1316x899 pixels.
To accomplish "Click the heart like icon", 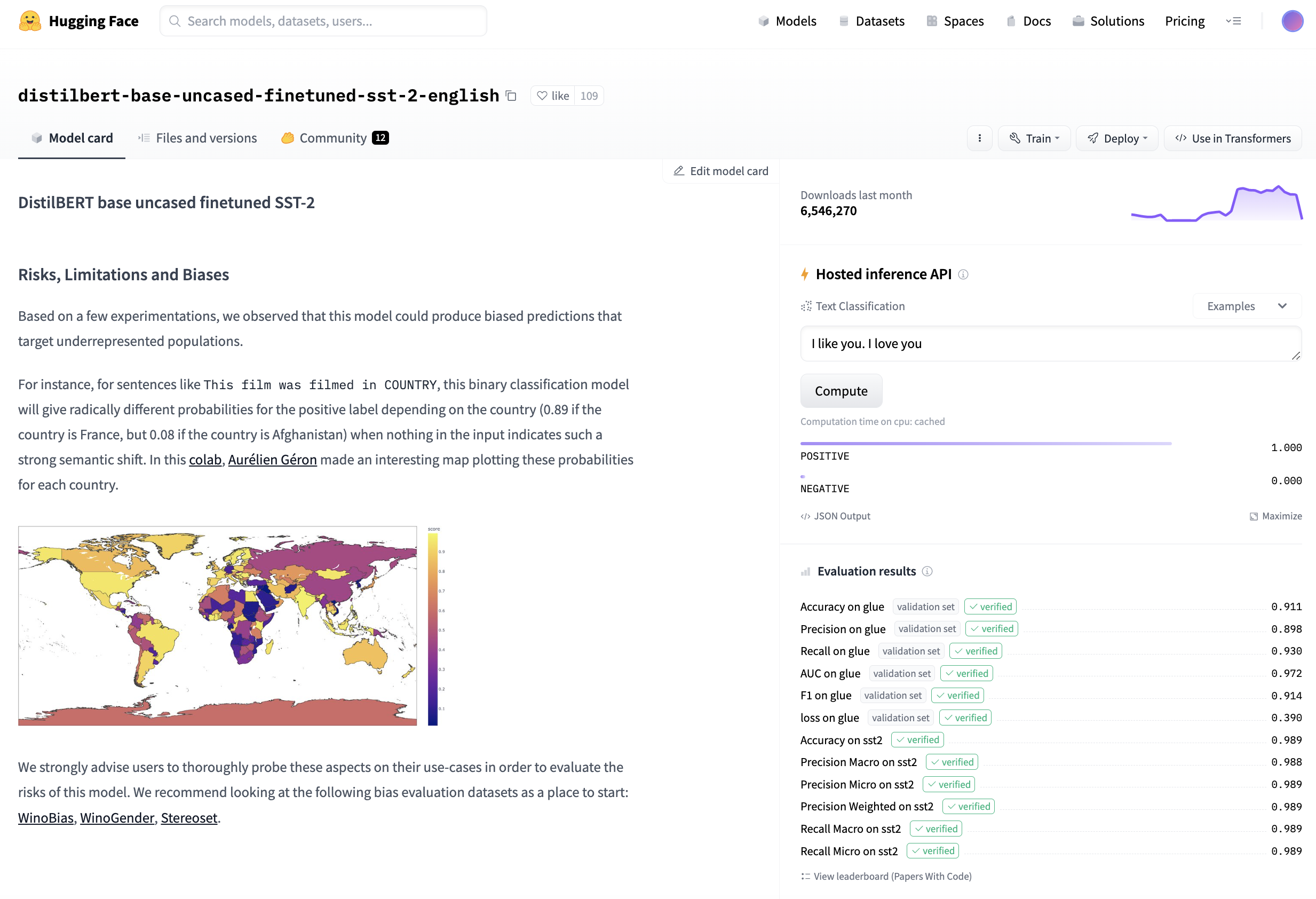I will [x=542, y=96].
